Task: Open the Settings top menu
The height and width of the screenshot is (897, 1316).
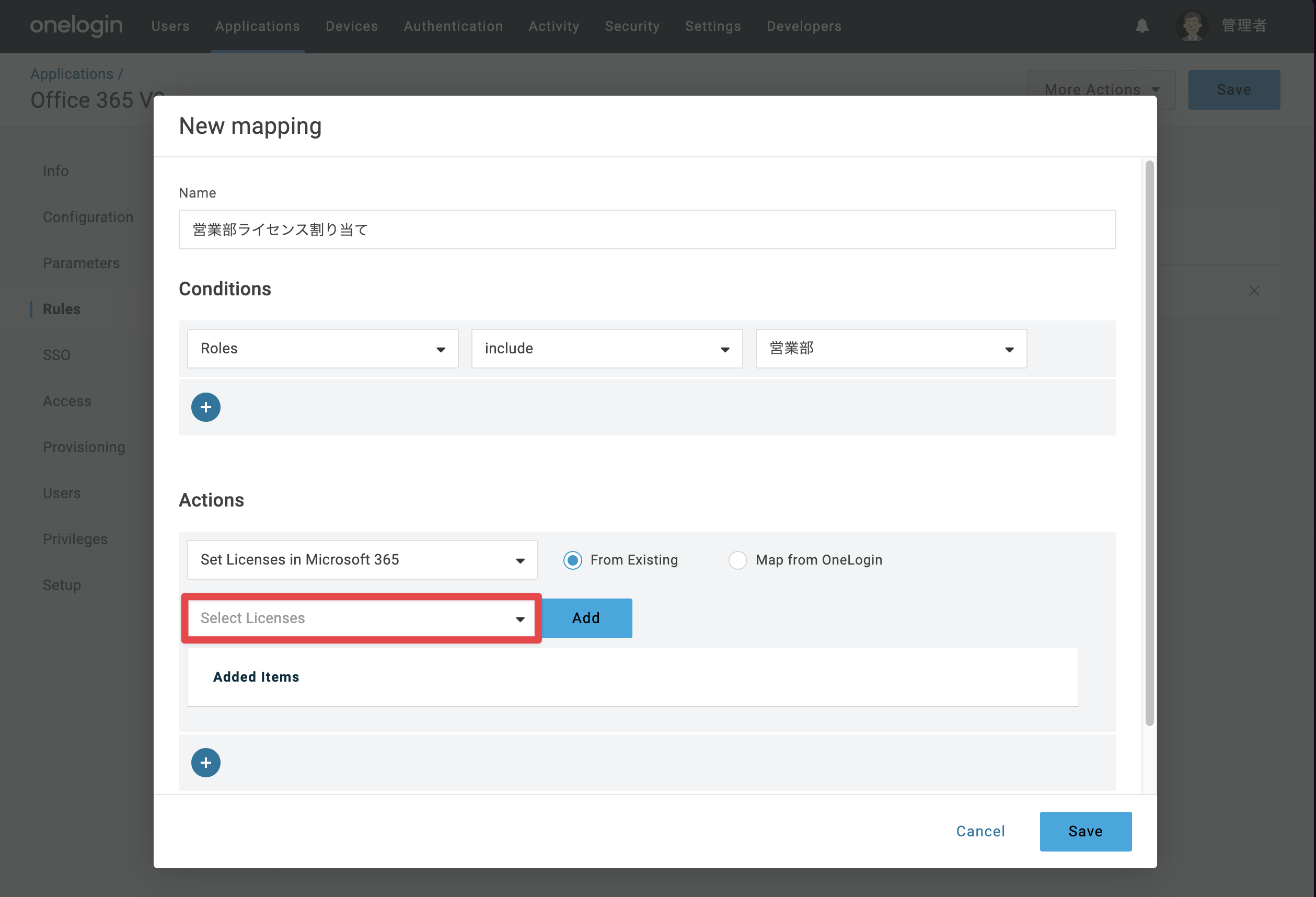Action: (x=713, y=26)
